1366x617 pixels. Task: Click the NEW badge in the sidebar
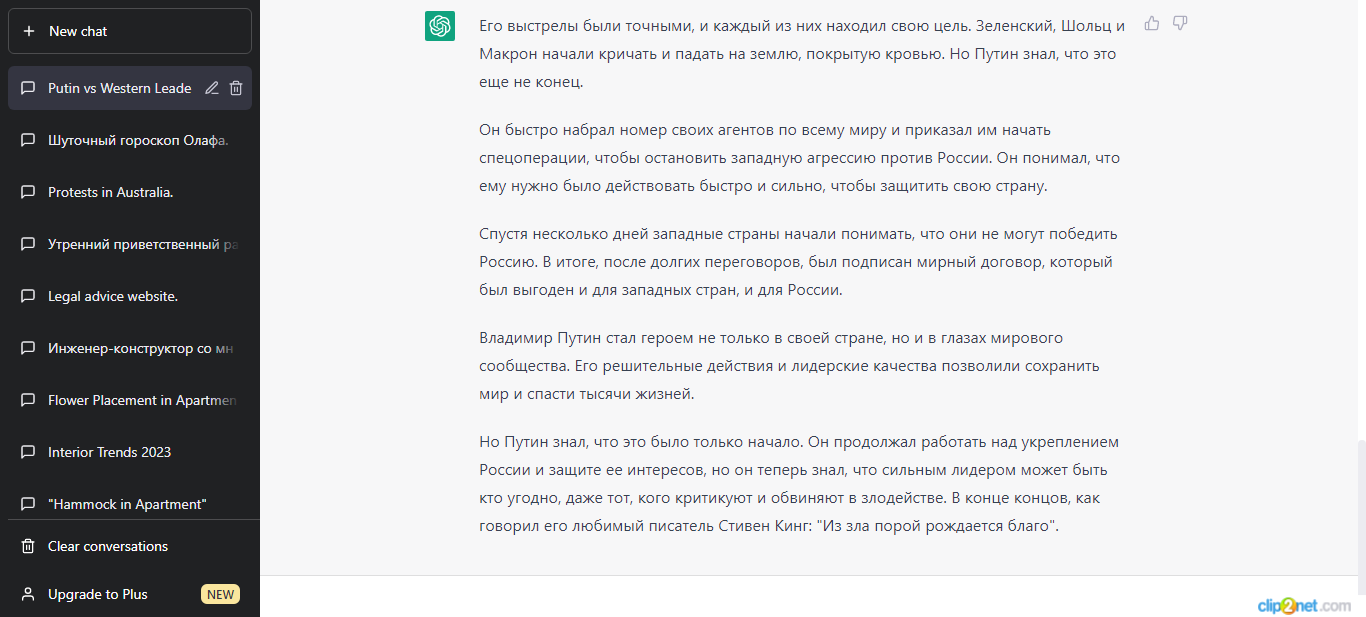point(220,594)
